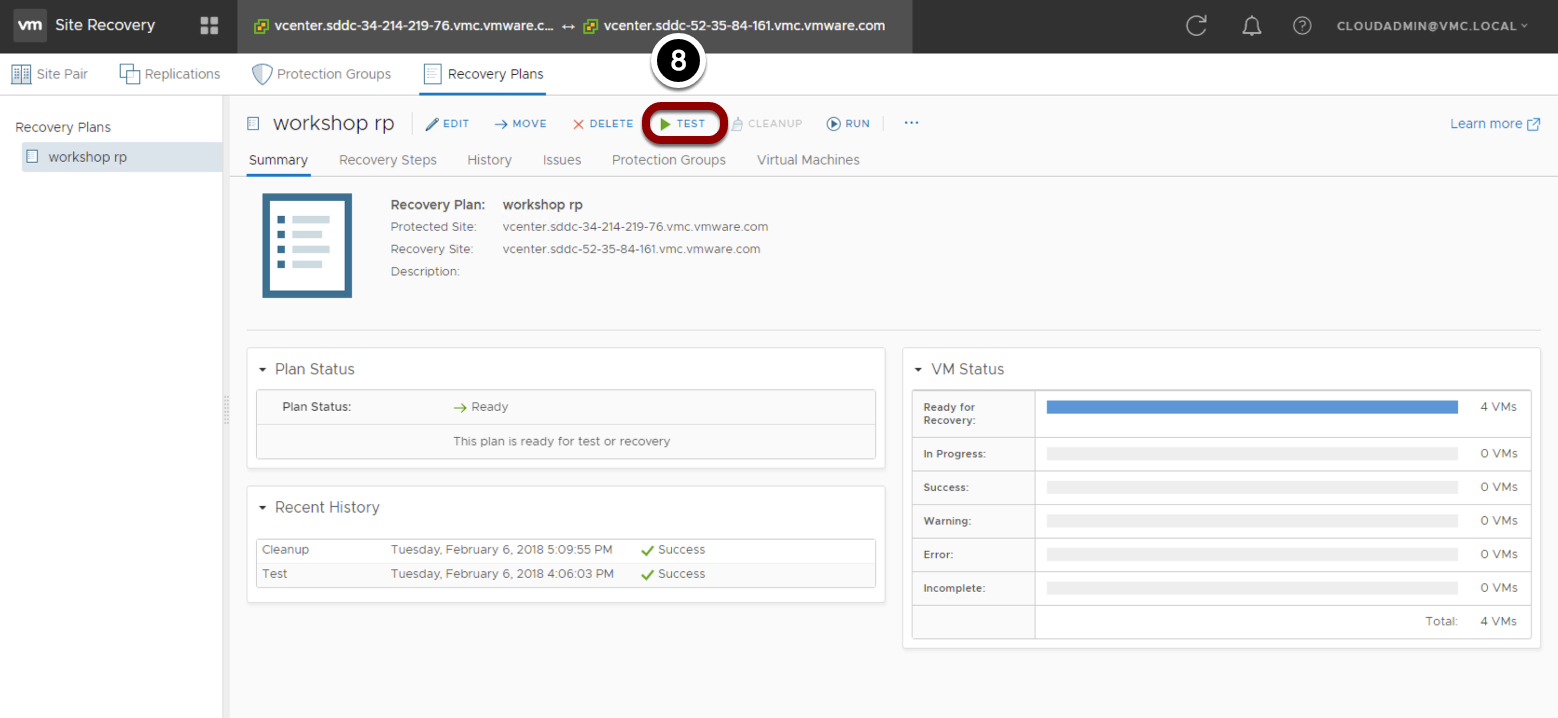Open CLOUDADMIN@VMC.LOCAL user dropdown
1558x718 pixels.
1432,26
